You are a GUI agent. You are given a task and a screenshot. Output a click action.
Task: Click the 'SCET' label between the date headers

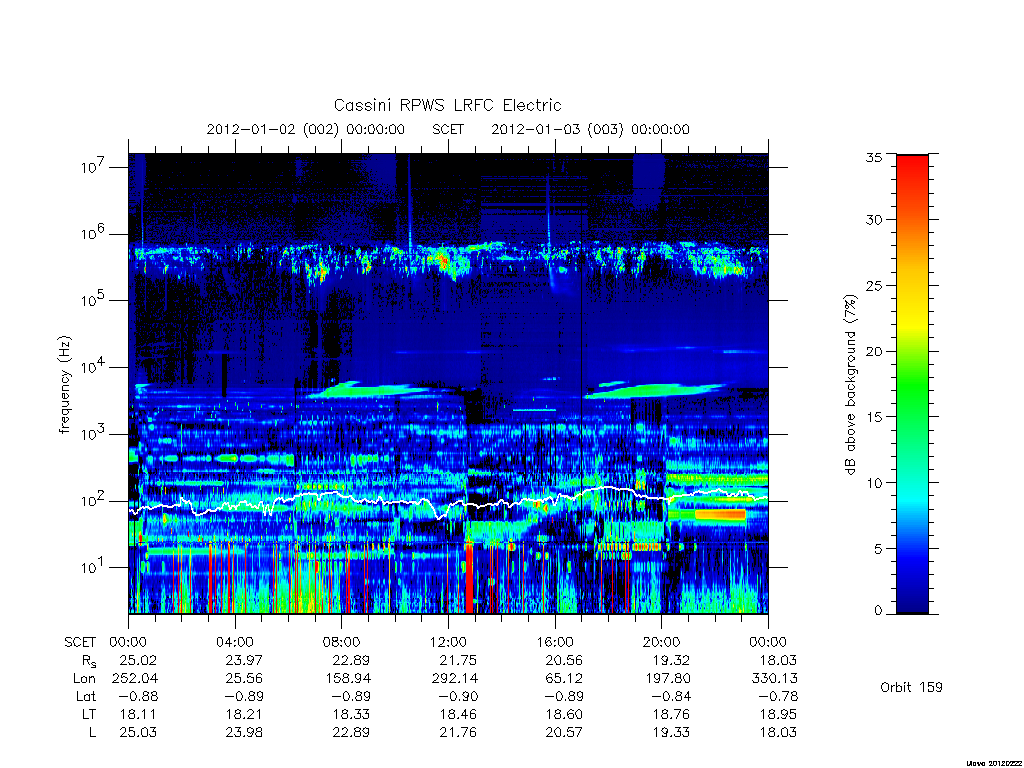(x=448, y=129)
